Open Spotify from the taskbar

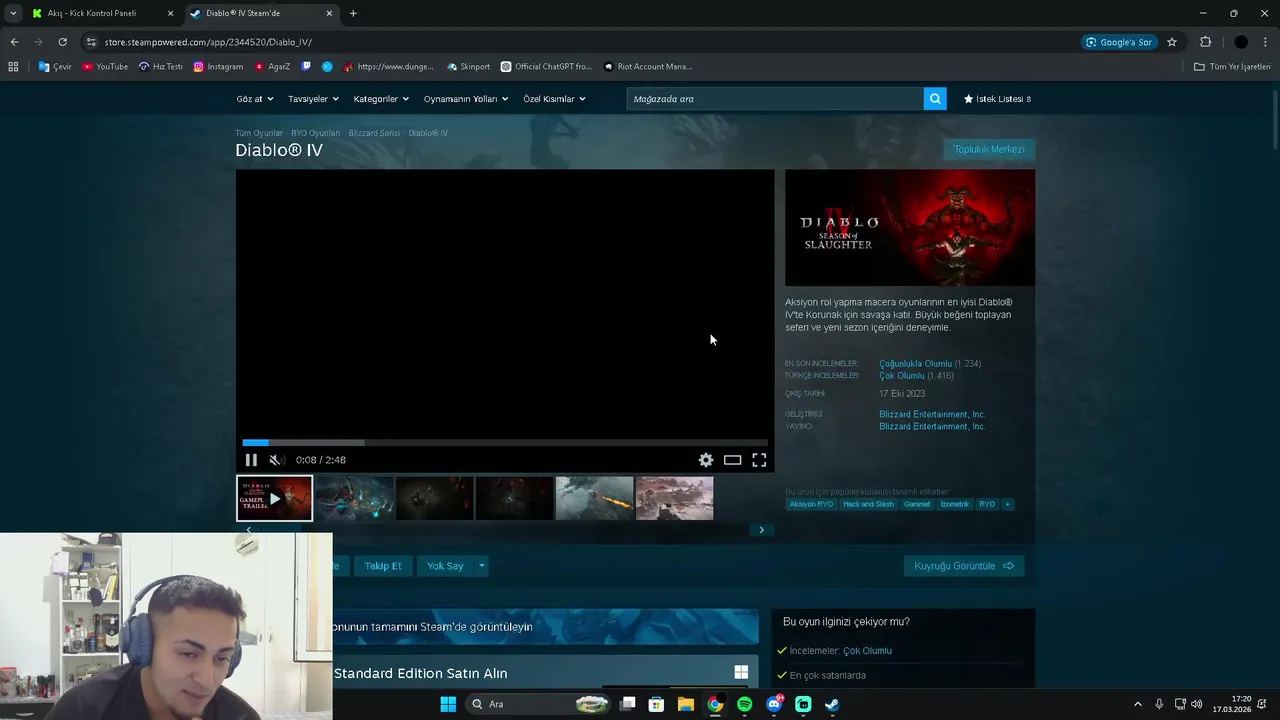(x=744, y=704)
